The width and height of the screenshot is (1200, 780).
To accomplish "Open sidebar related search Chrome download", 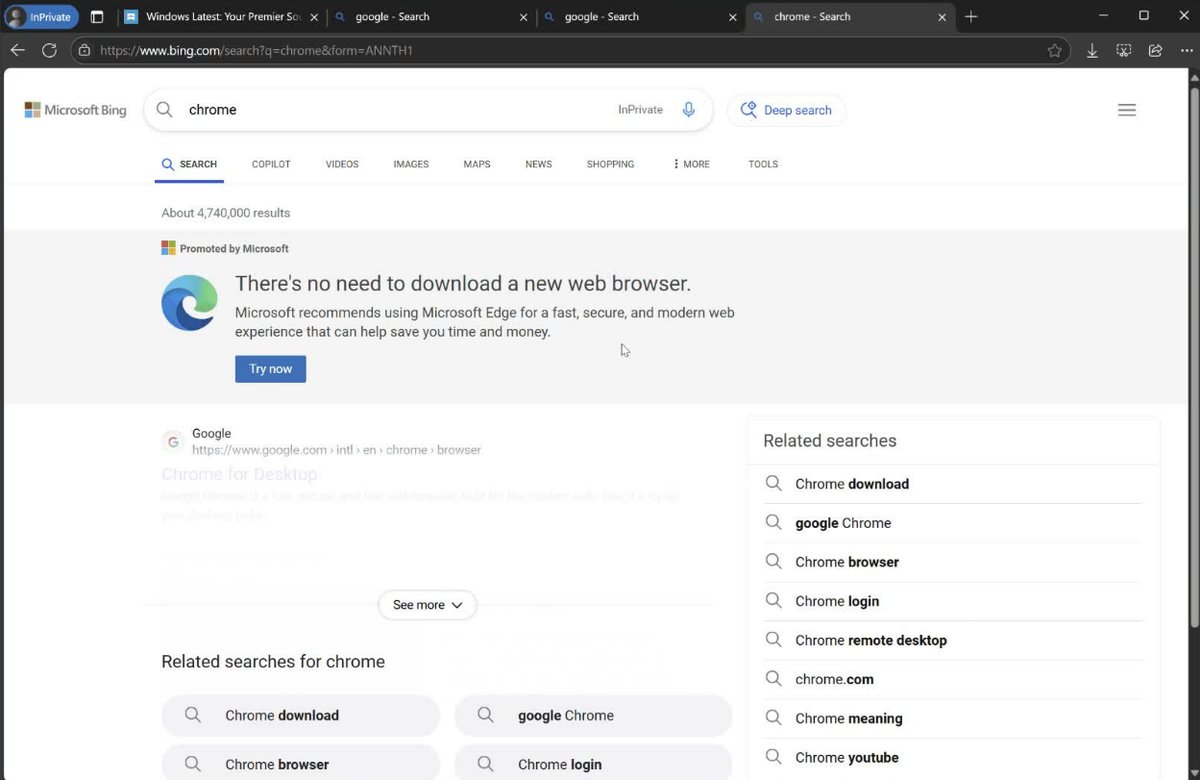I will click(852, 484).
